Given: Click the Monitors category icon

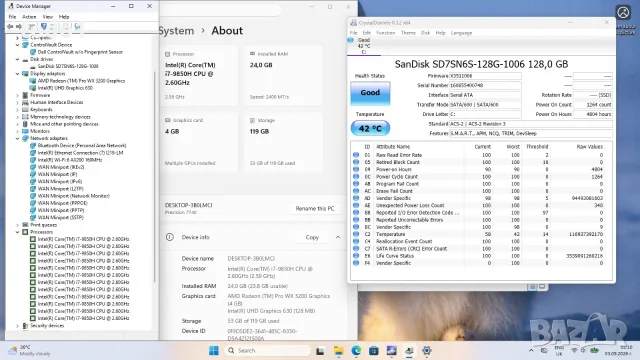Looking at the screenshot, I should tap(25, 131).
